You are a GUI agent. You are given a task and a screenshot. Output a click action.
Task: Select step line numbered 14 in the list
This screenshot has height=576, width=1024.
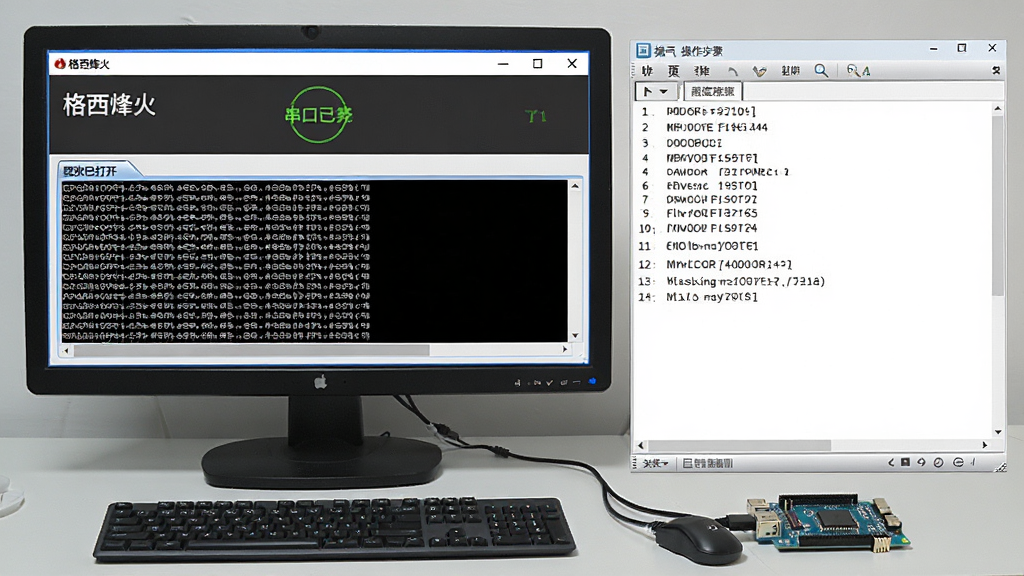click(x=698, y=297)
